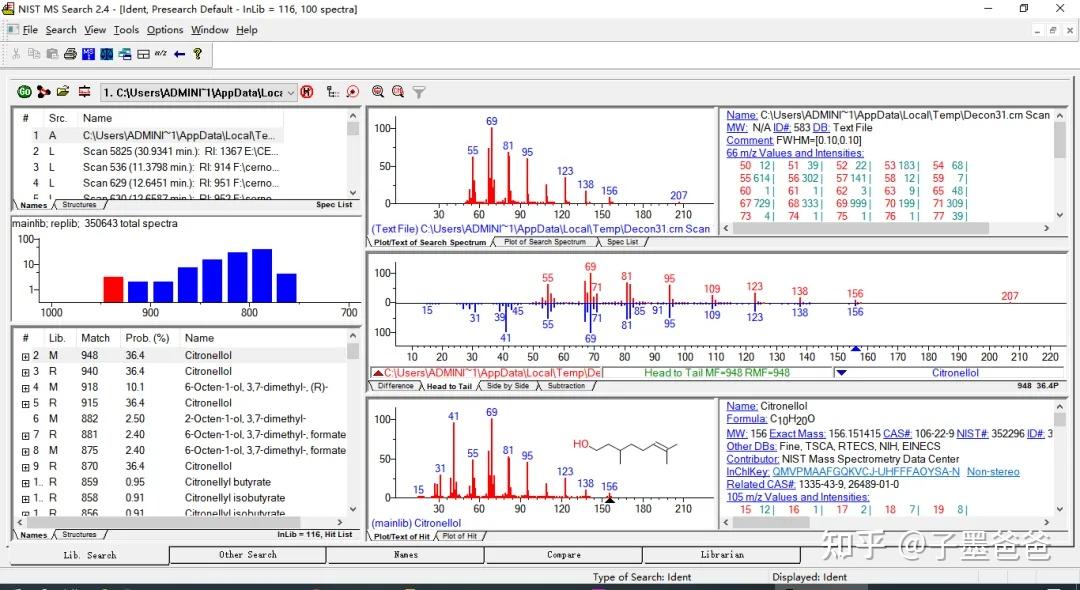
Task: Click the Copy icon in main toolbar
Action: click(x=34, y=54)
